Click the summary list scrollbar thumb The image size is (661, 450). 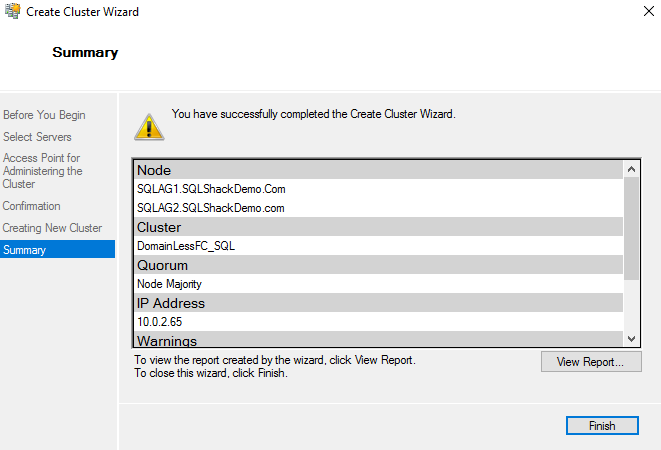pyautogui.click(x=631, y=228)
